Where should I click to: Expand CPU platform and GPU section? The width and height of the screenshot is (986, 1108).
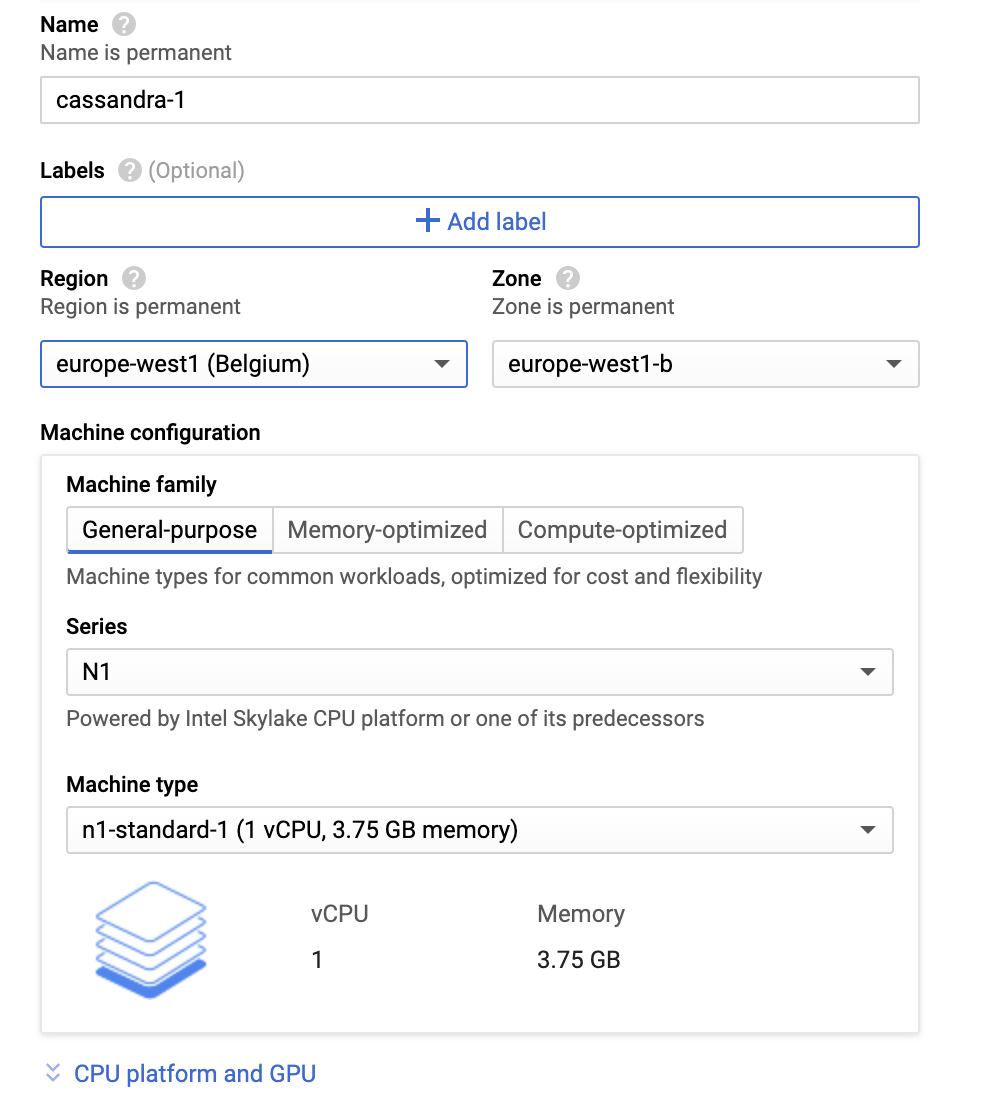pyautogui.click(x=195, y=1074)
